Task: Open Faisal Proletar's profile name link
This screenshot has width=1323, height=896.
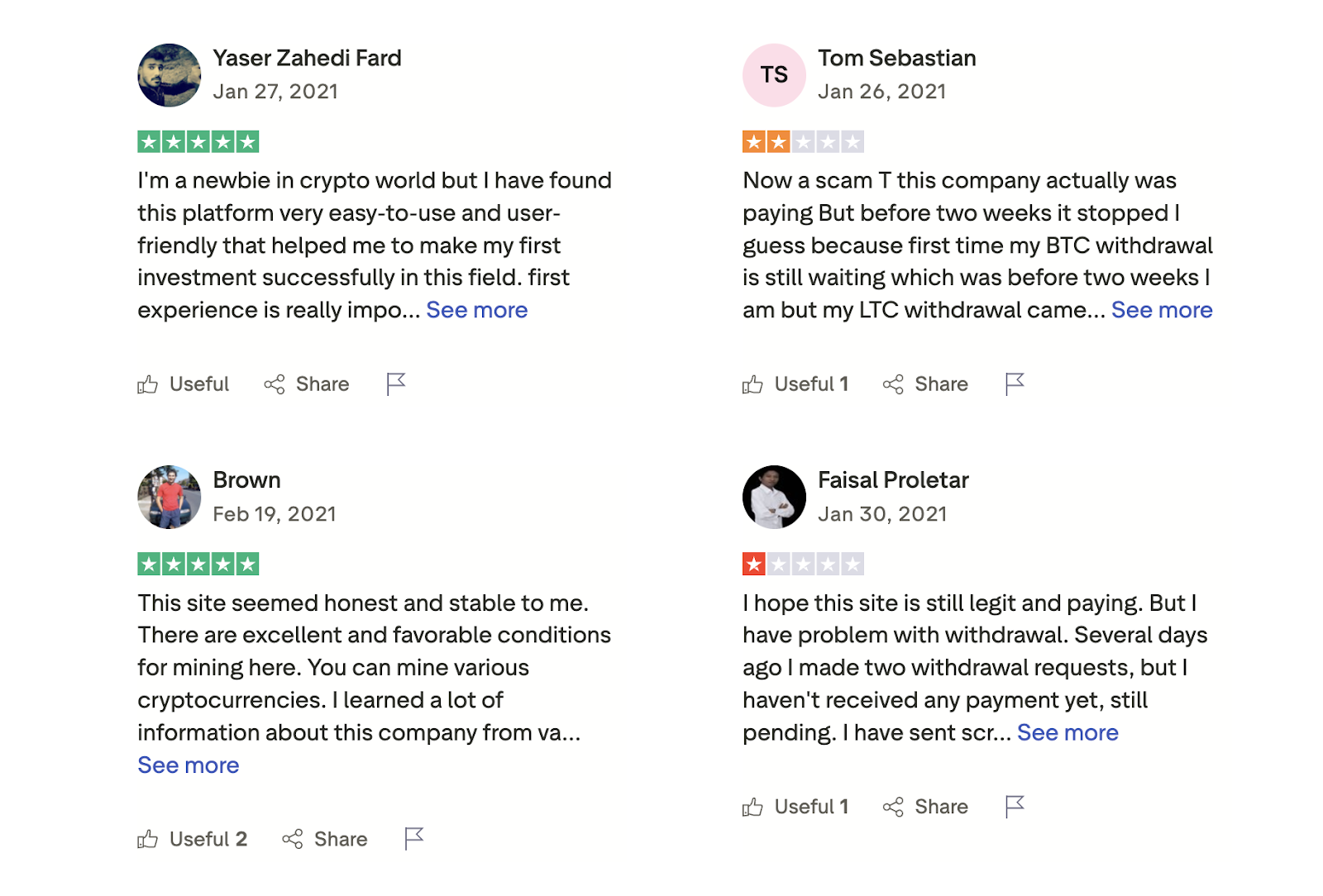Action: pos(893,480)
